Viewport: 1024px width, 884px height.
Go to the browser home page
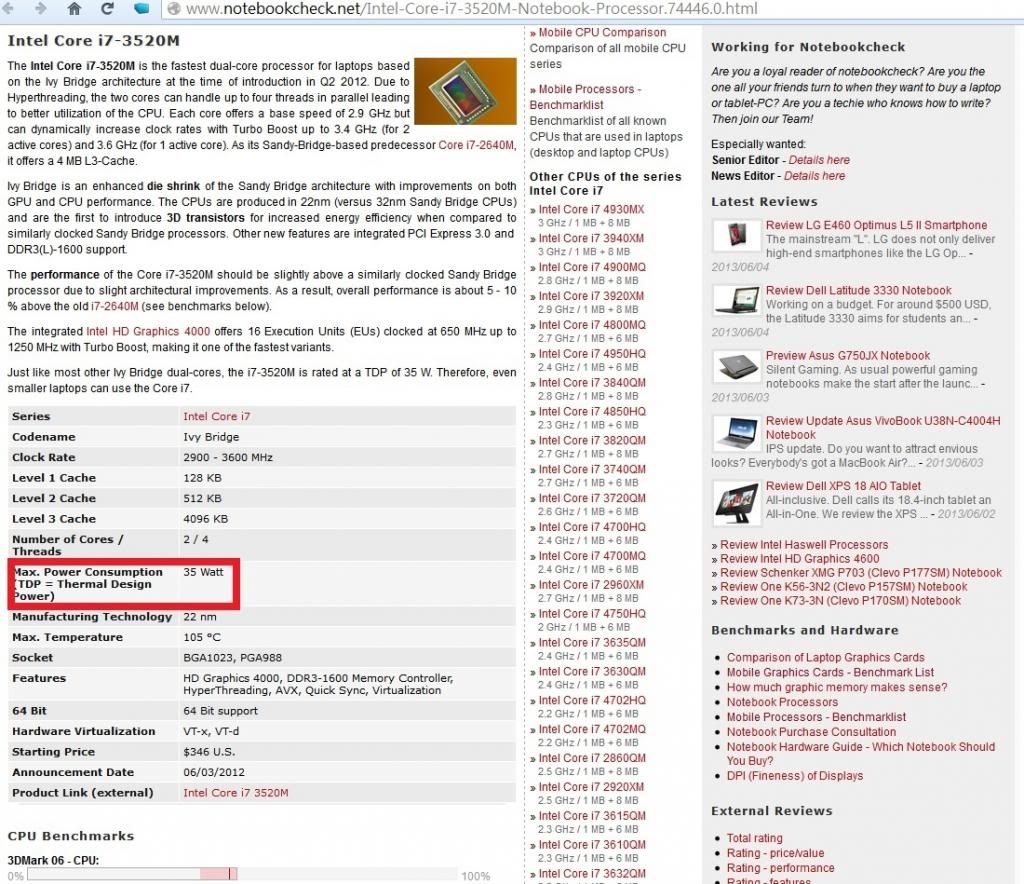pos(74,8)
